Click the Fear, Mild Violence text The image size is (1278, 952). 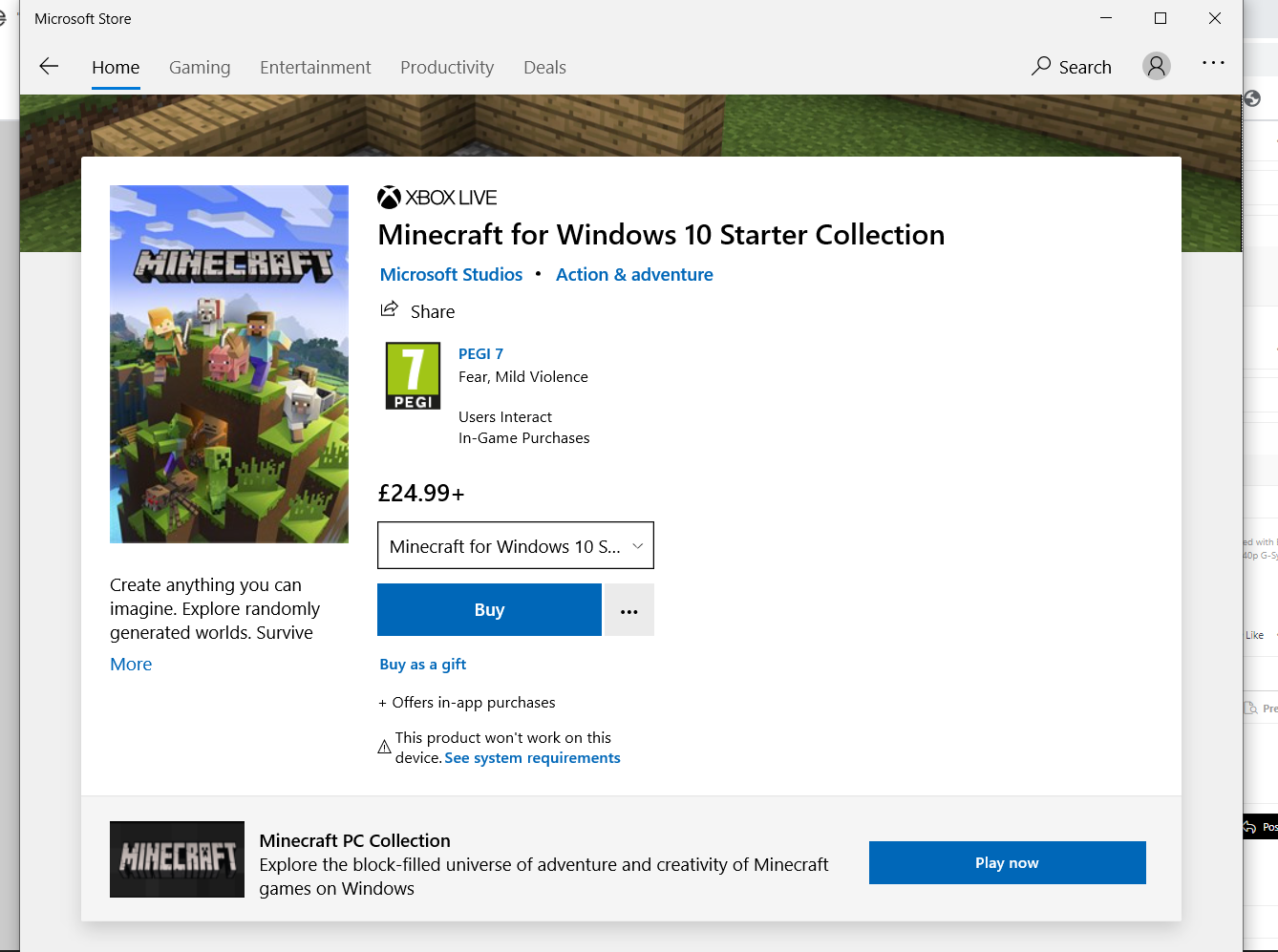523,377
